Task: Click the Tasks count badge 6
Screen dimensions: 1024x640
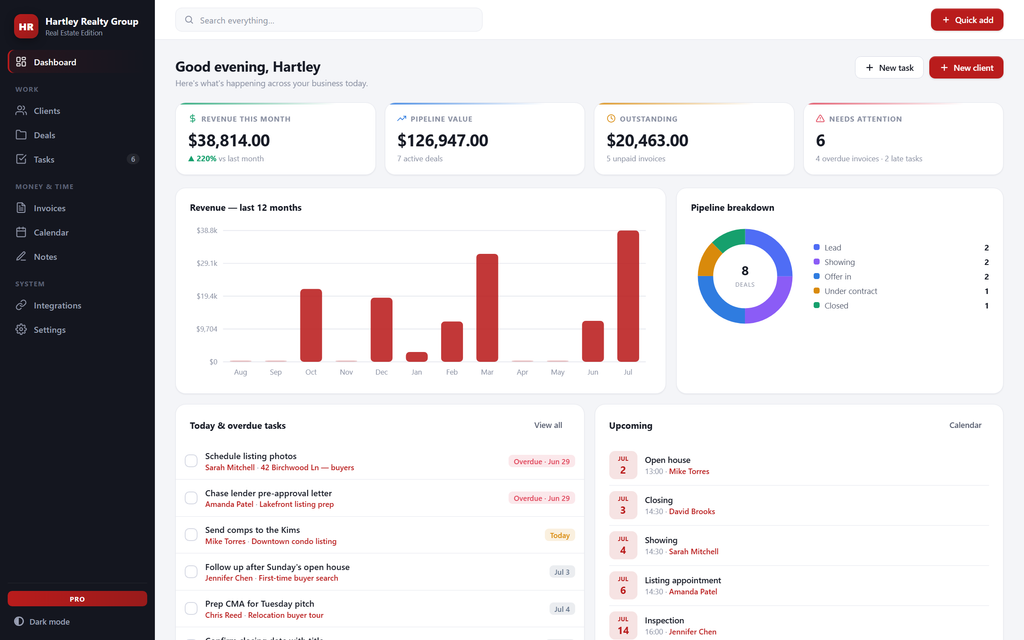Action: coord(133,159)
